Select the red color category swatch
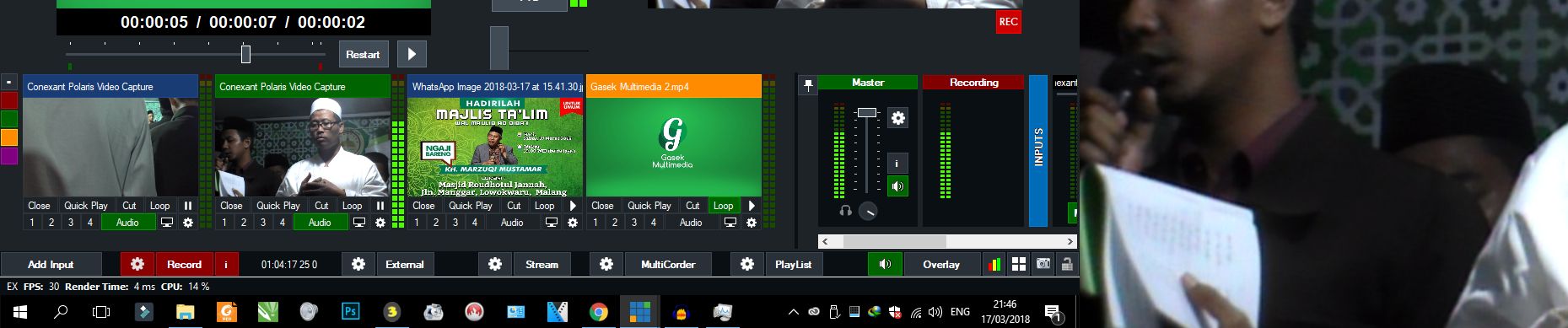 tap(8, 100)
